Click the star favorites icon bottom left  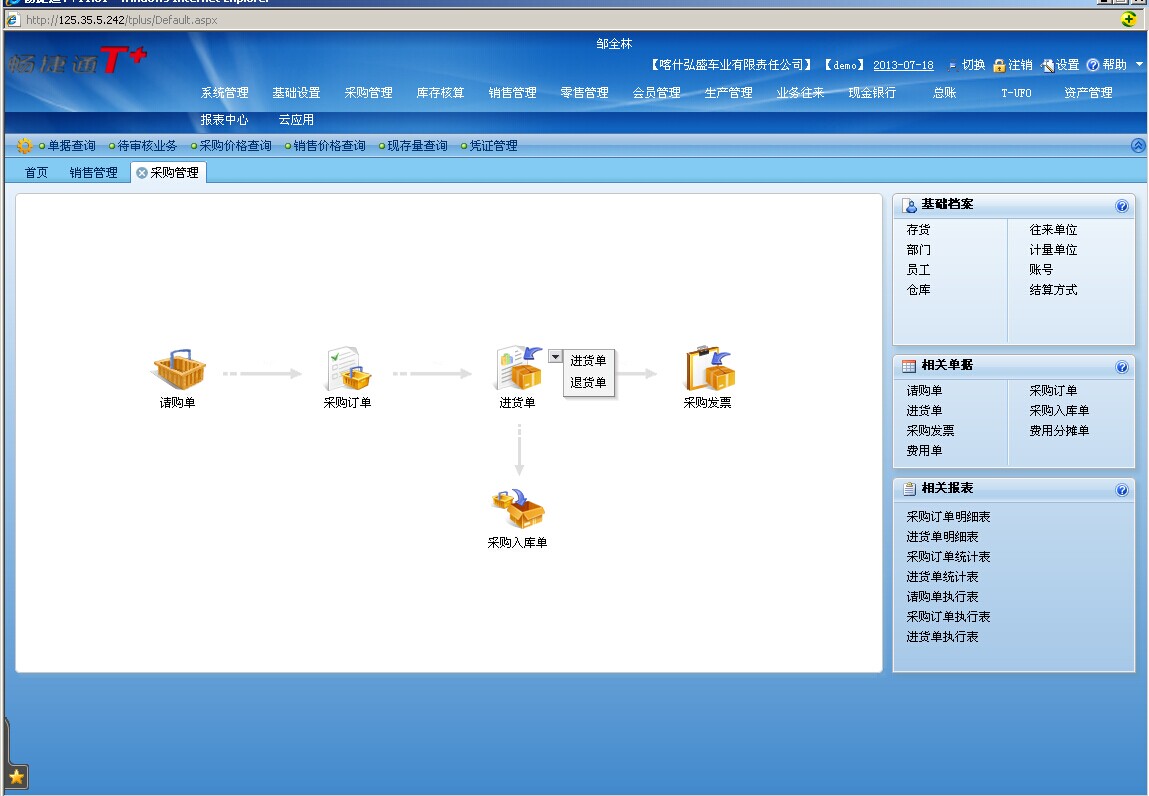(16, 777)
